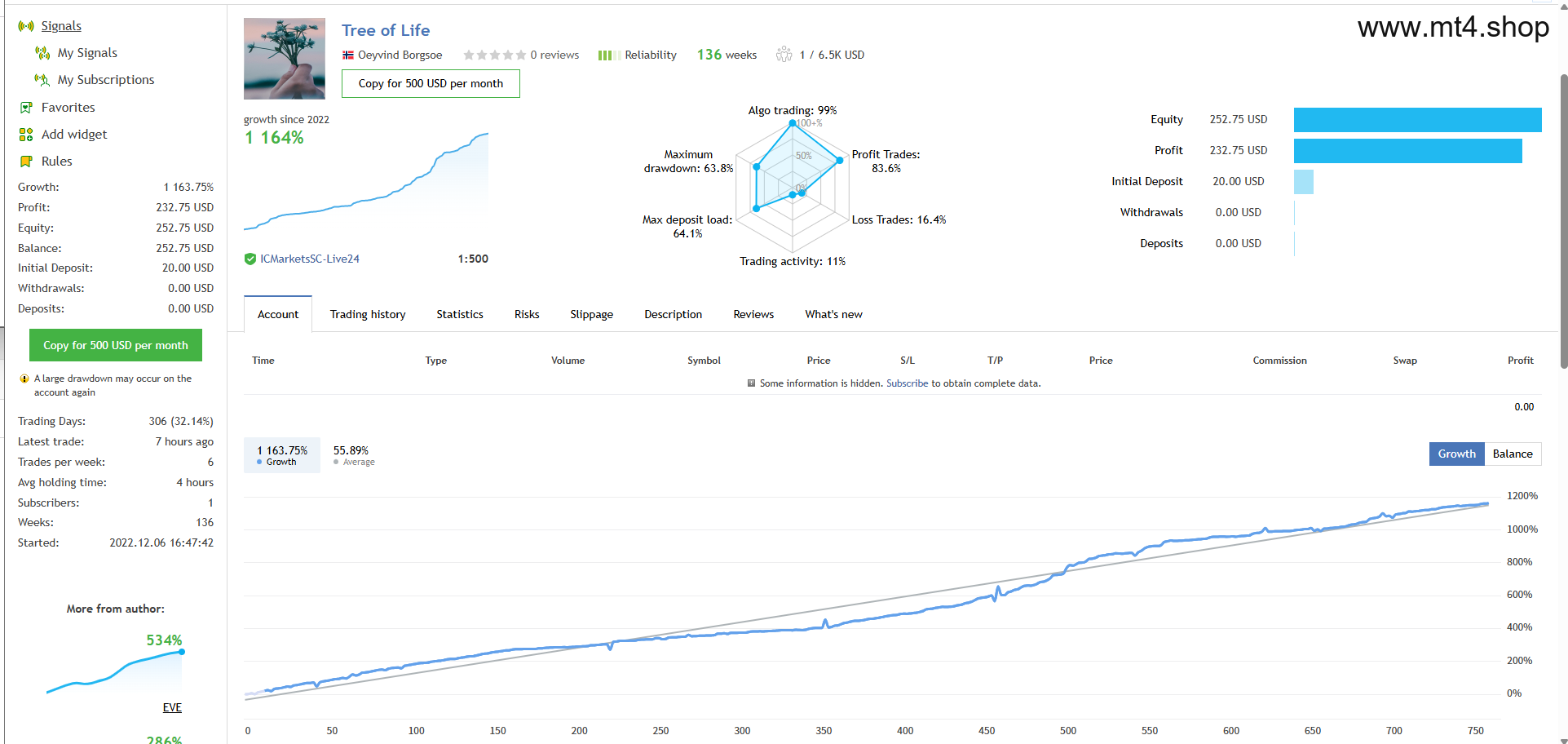Click the 1 164% growth figure

click(274, 138)
